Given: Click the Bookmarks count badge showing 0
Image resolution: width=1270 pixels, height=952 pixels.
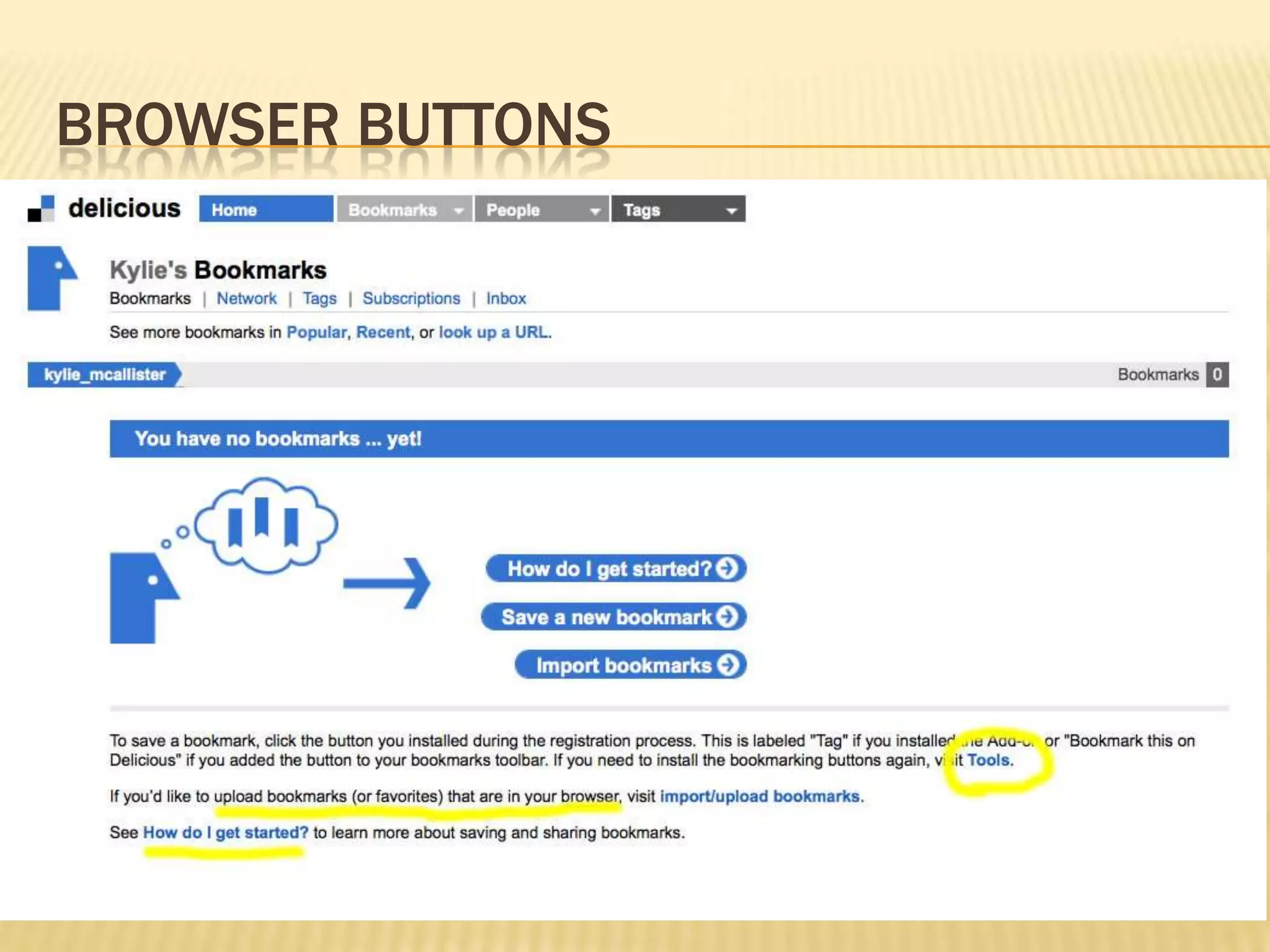Looking at the screenshot, I should (x=1217, y=374).
